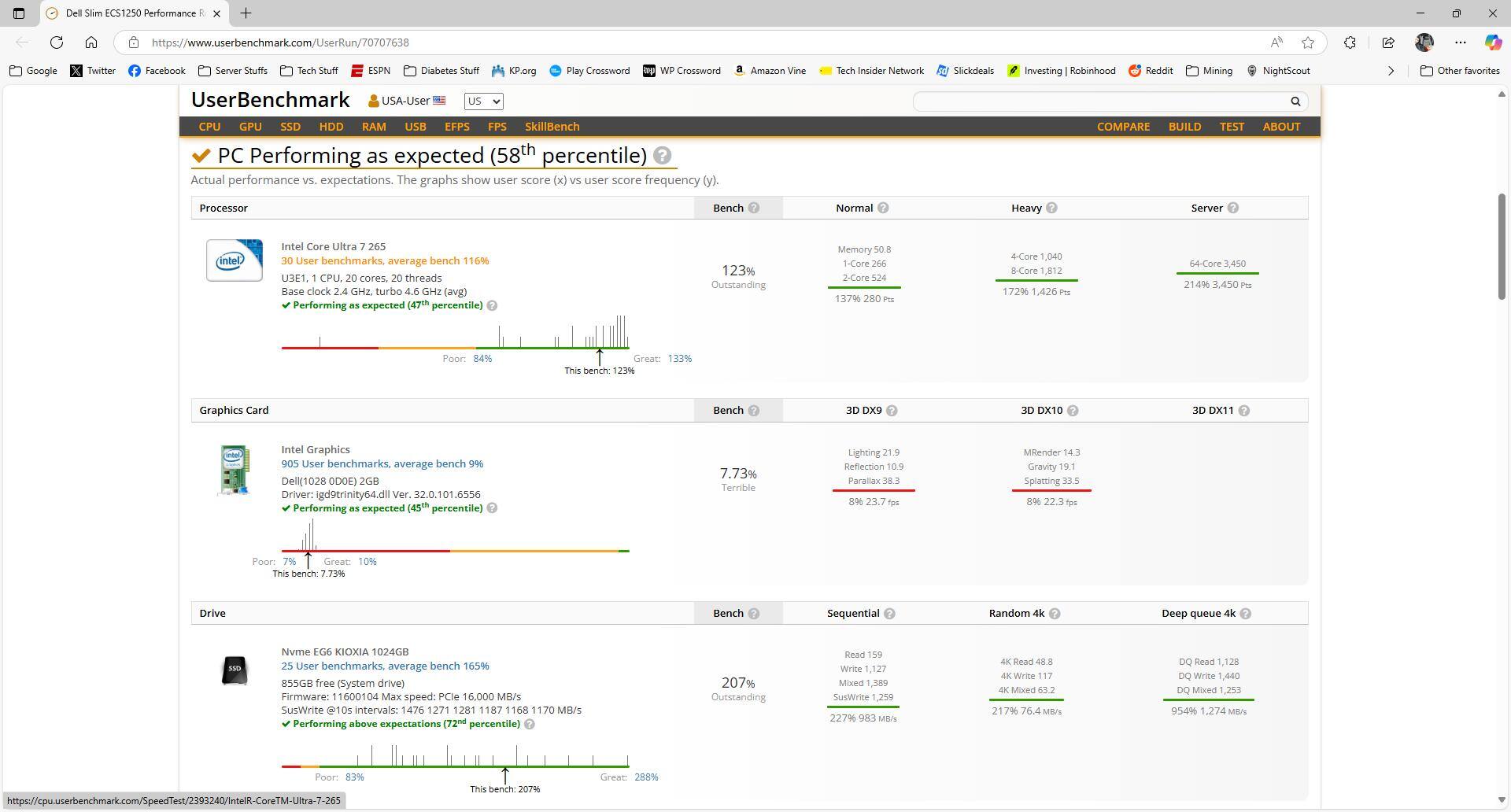Image resolution: width=1511 pixels, height=812 pixels.
Task: Refresh the page in the browser
Action: point(57,42)
